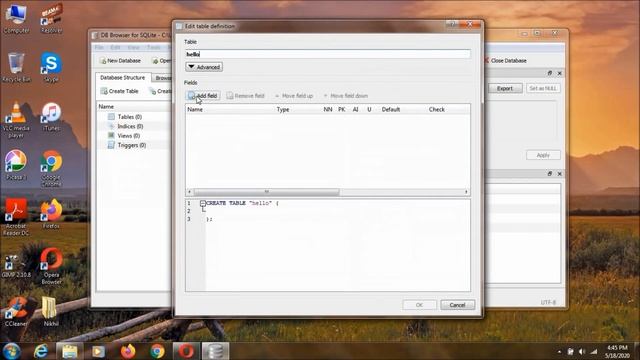The image size is (640, 360).
Task: Open the Skype desktop icon
Action: click(x=51, y=67)
